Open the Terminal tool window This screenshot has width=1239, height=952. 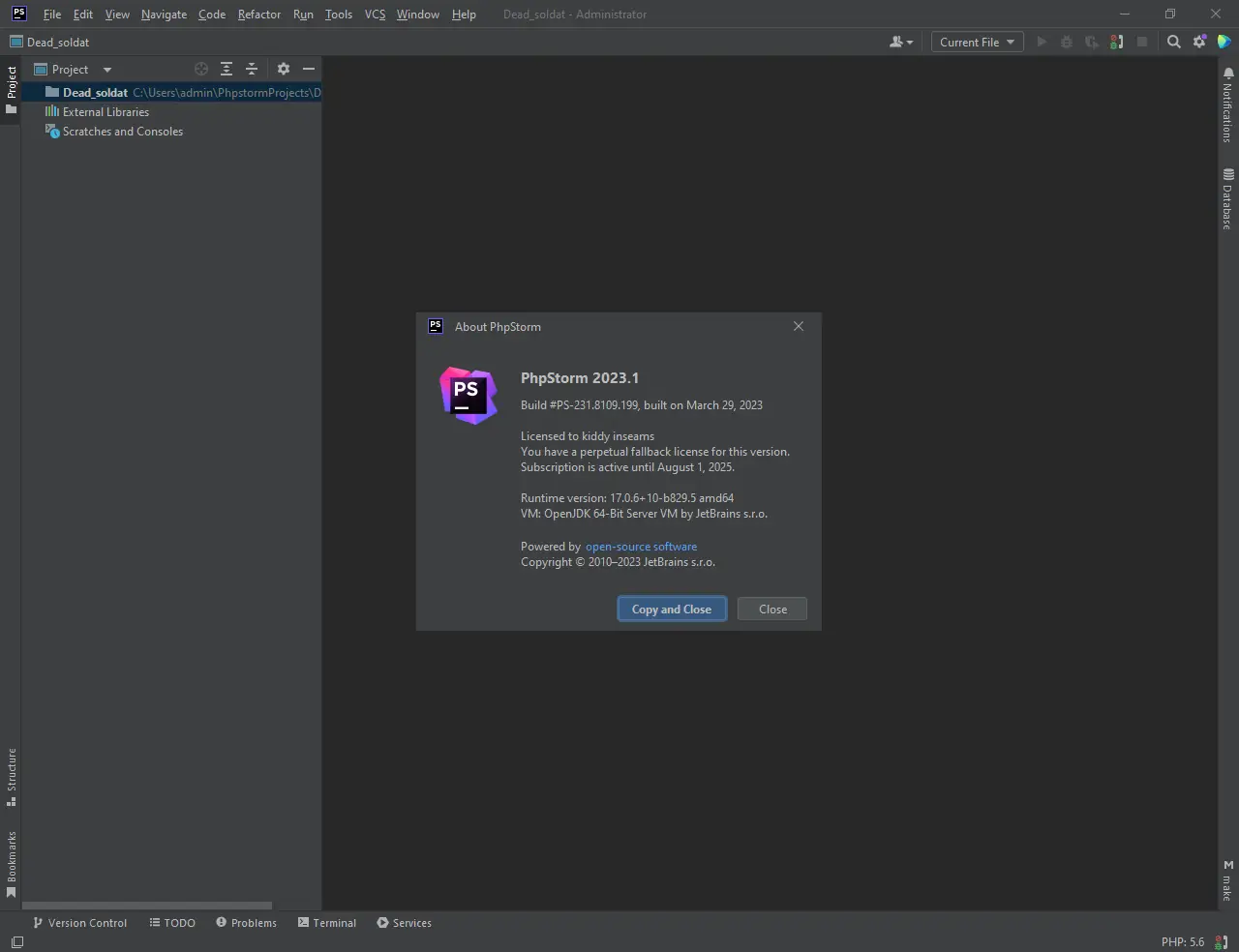click(x=327, y=923)
